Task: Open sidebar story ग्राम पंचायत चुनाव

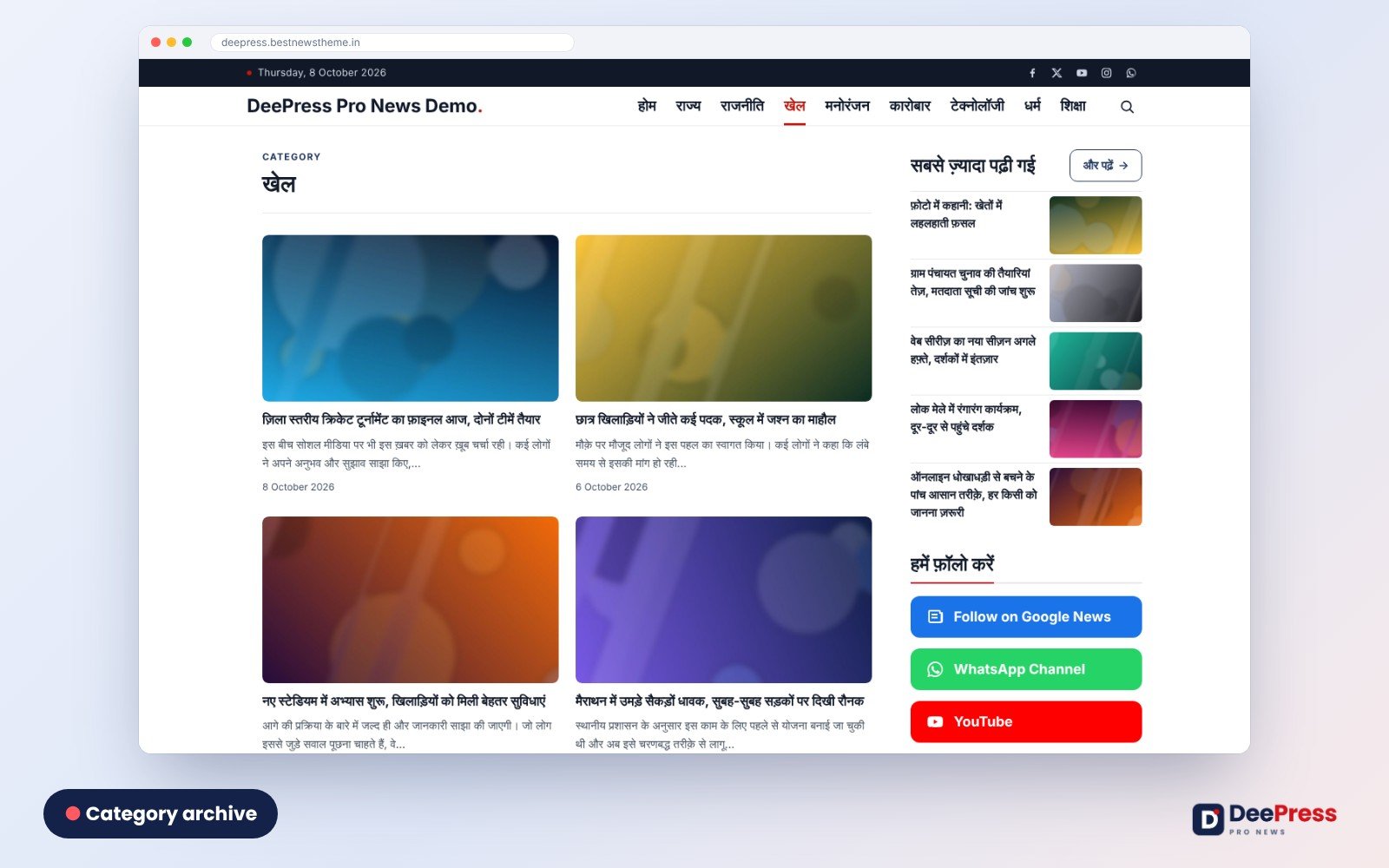Action: (972, 282)
